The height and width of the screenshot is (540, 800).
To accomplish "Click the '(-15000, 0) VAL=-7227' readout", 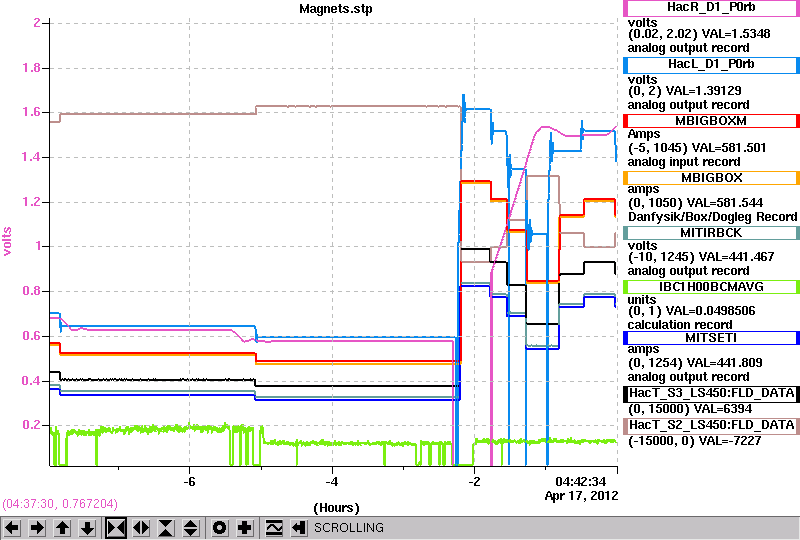I will coord(695,441).
